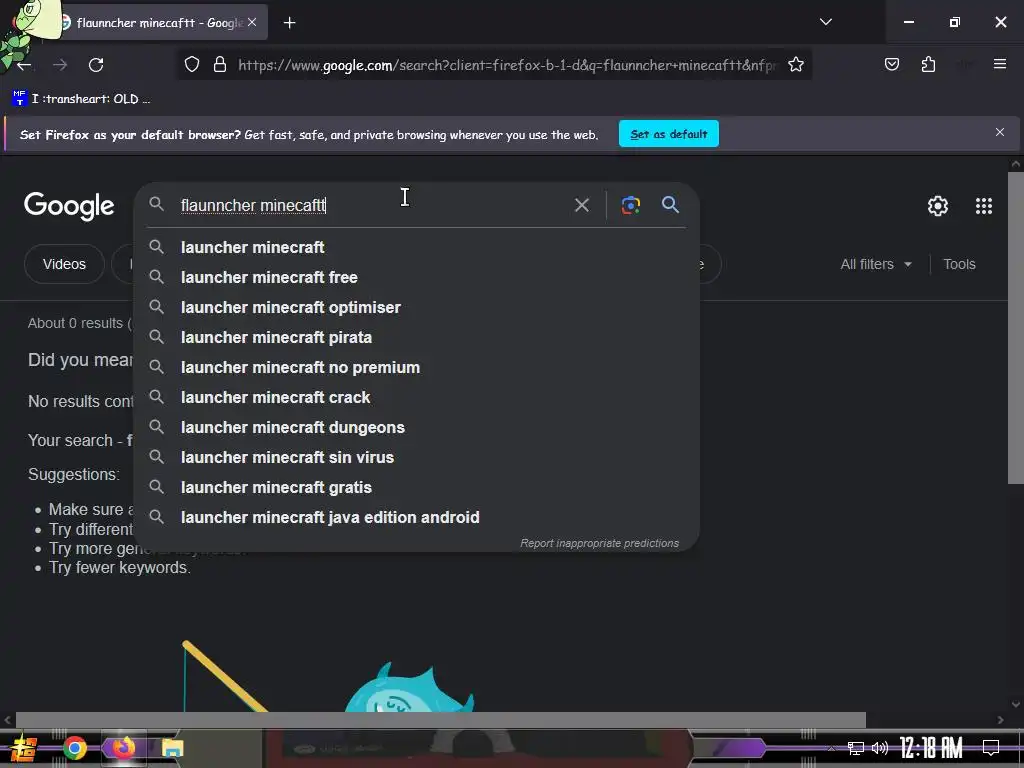This screenshot has width=1024, height=768.
Task: Select the flaunncher minecaftt Google tab
Action: pos(157,23)
